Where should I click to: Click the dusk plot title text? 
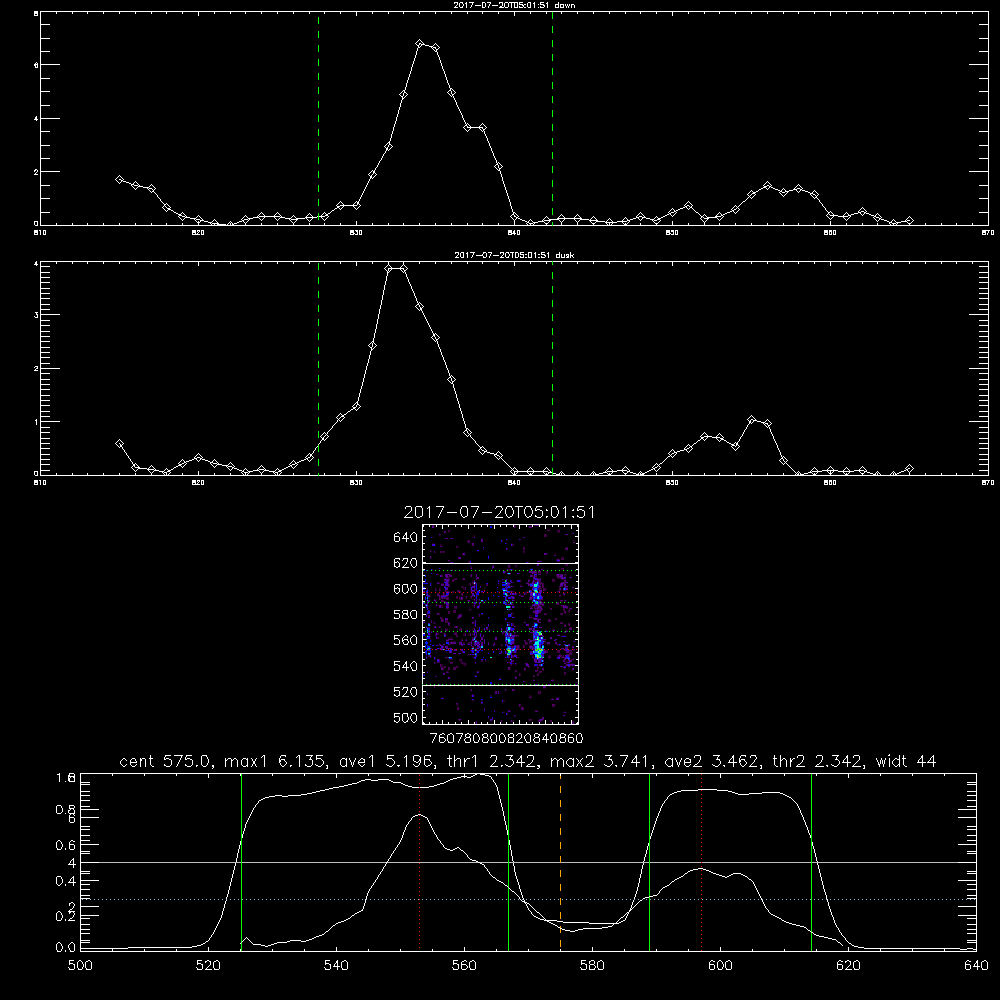514,255
